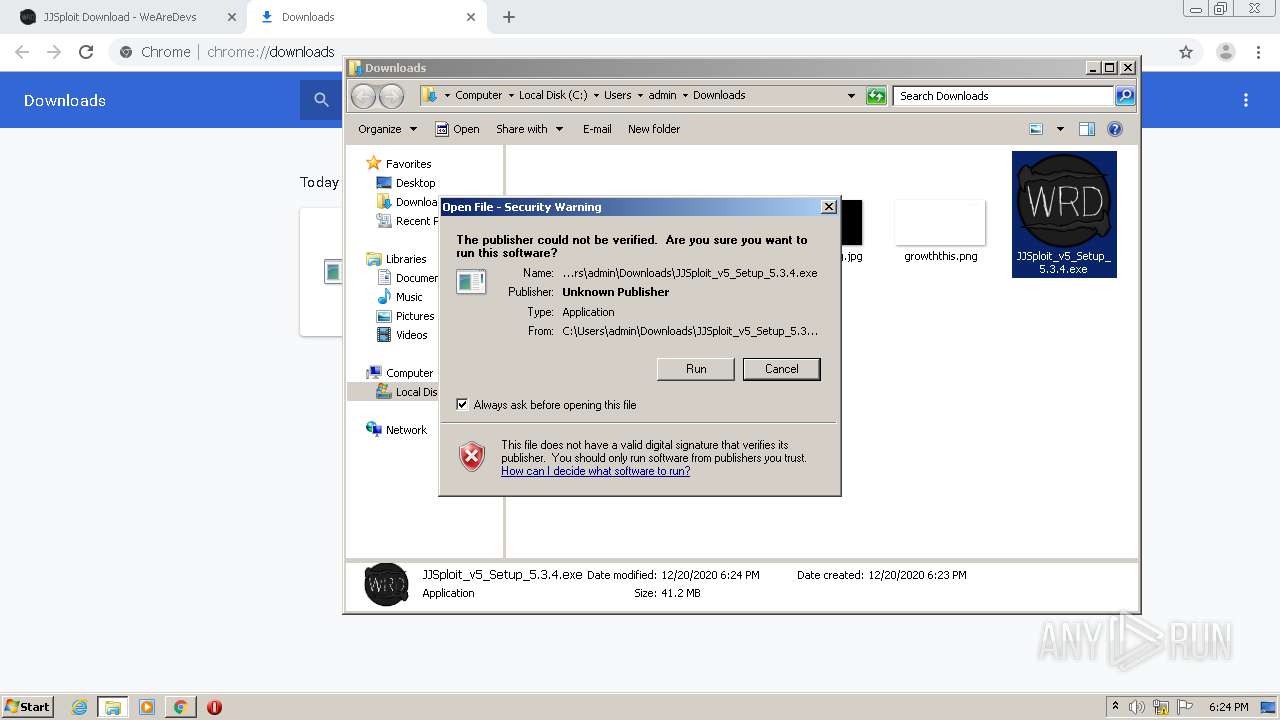
Task: Select Computer in the address path
Action: click(478, 95)
